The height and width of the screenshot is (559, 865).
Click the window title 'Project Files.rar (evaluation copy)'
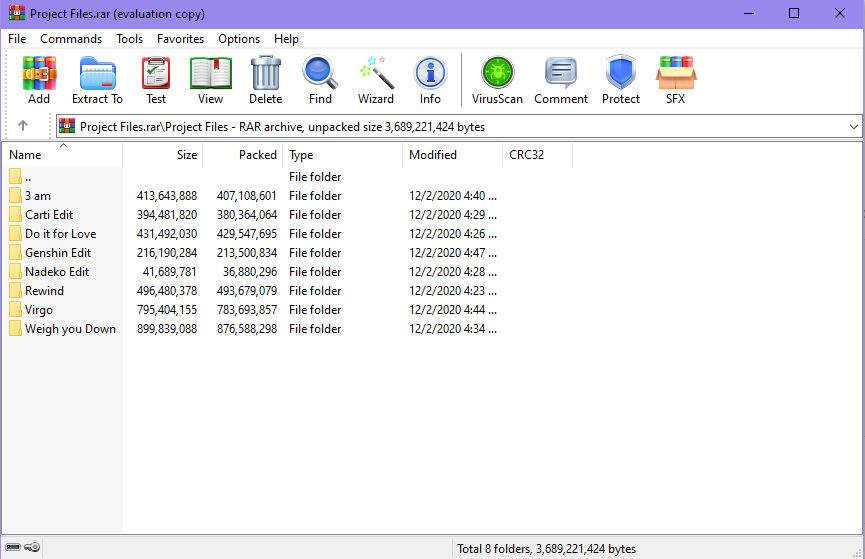(x=117, y=14)
